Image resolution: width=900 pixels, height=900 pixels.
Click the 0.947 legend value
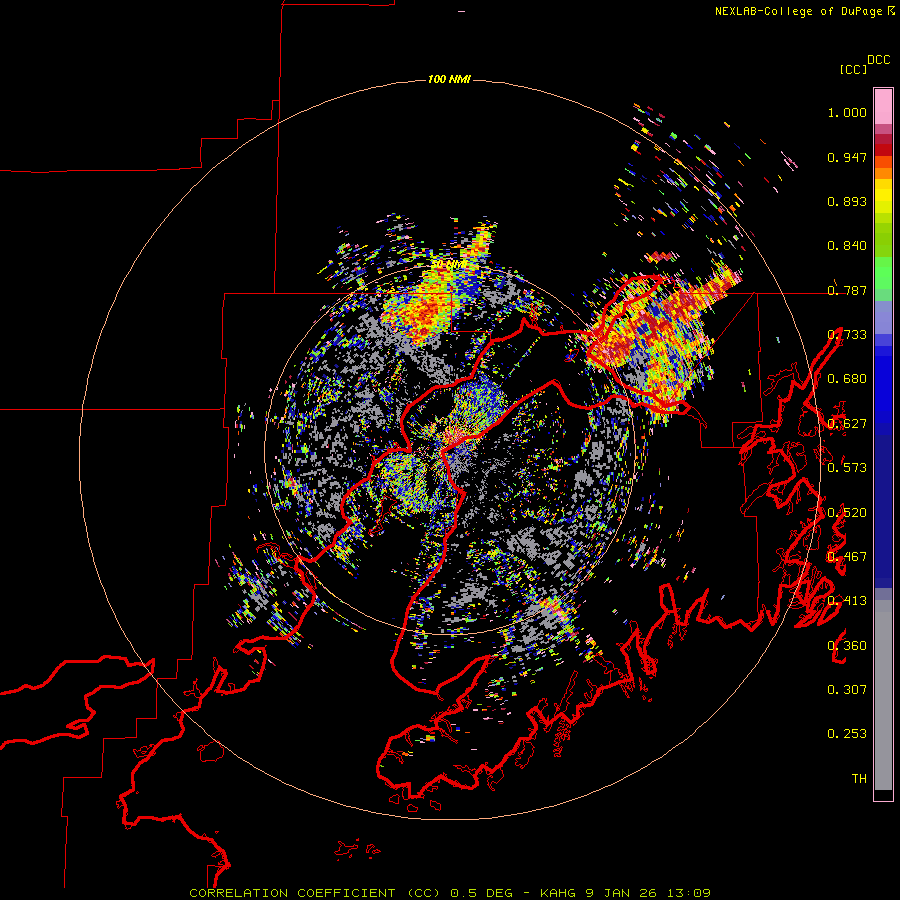[x=847, y=157]
